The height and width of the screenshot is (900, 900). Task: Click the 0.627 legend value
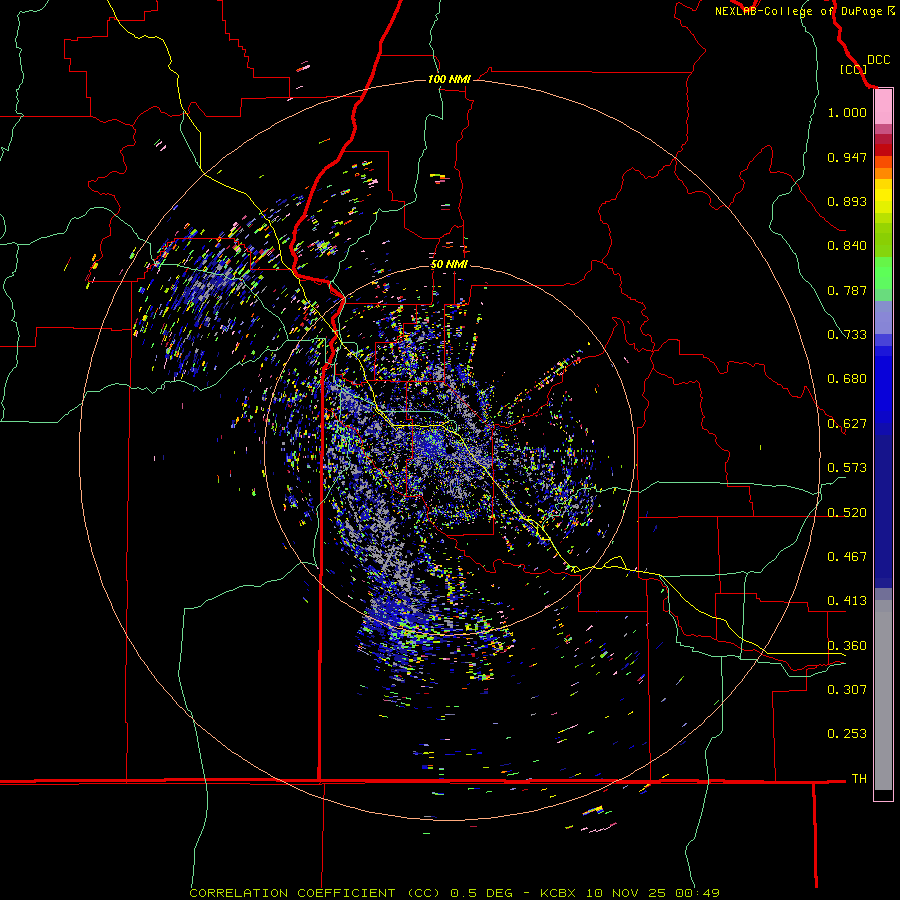pyautogui.click(x=847, y=424)
